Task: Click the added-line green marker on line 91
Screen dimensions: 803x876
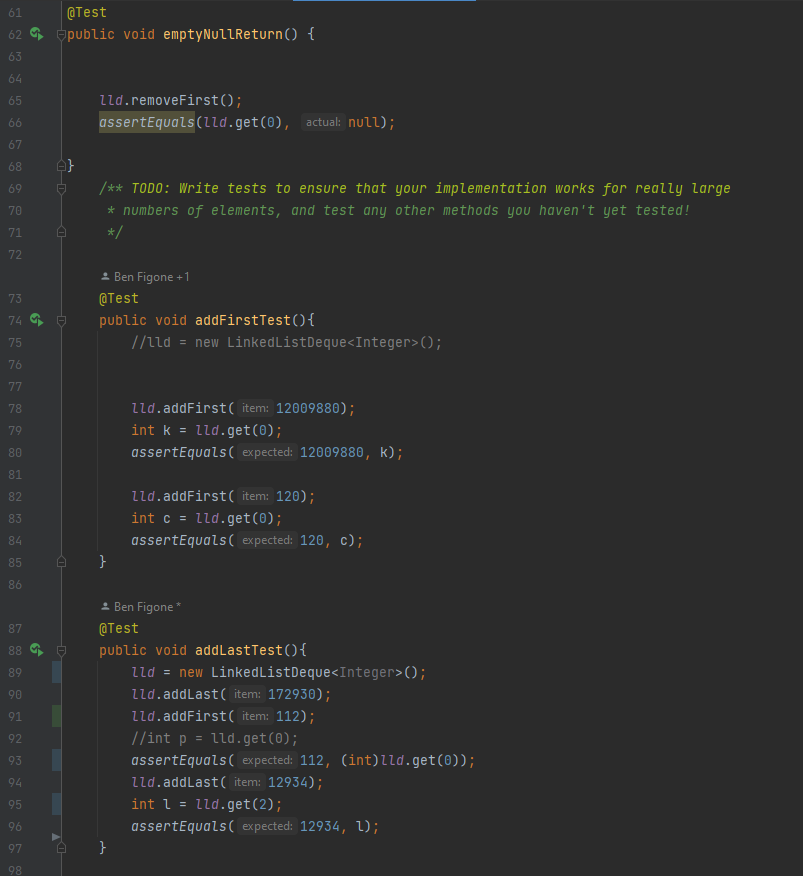Action: pos(56,716)
